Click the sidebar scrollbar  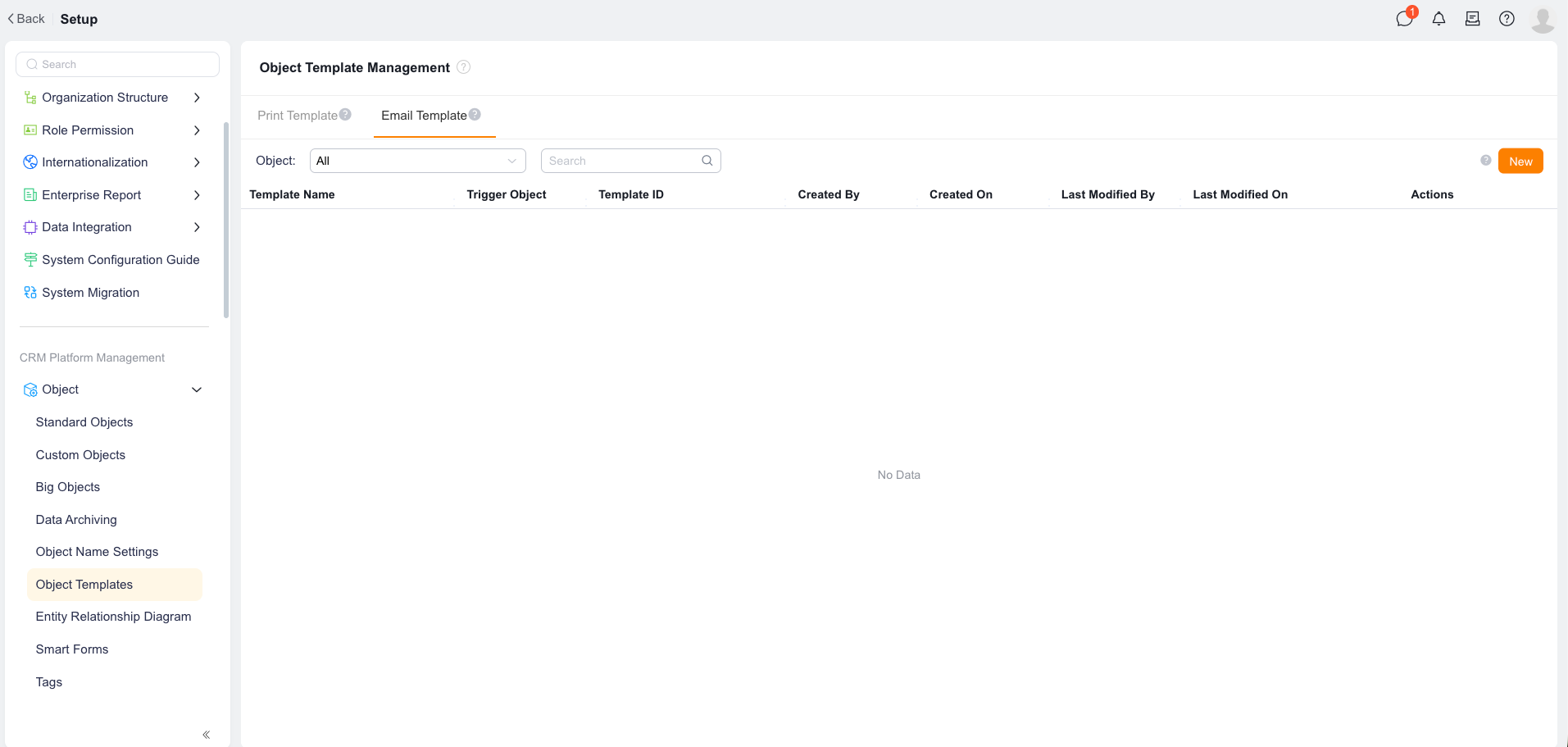point(226,220)
